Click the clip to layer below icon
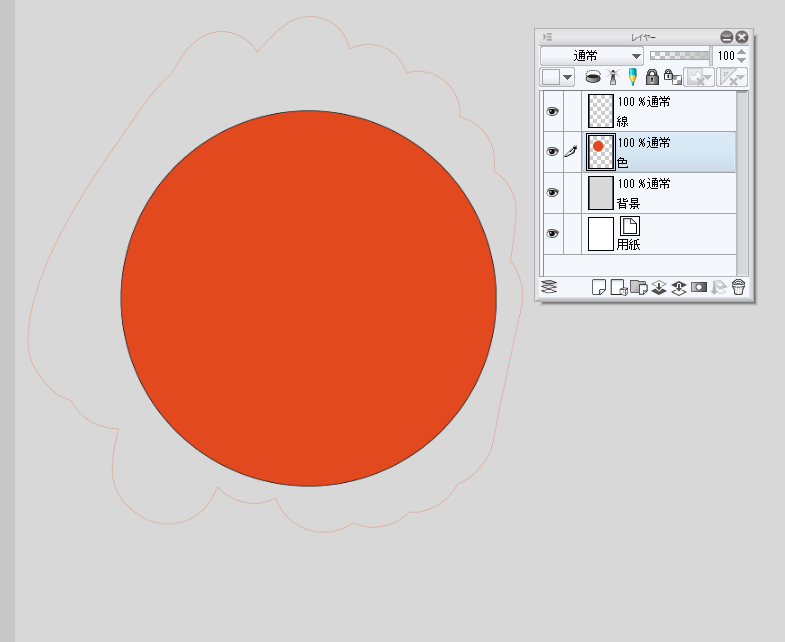This screenshot has height=642, width=785. pyautogui.click(x=593, y=77)
